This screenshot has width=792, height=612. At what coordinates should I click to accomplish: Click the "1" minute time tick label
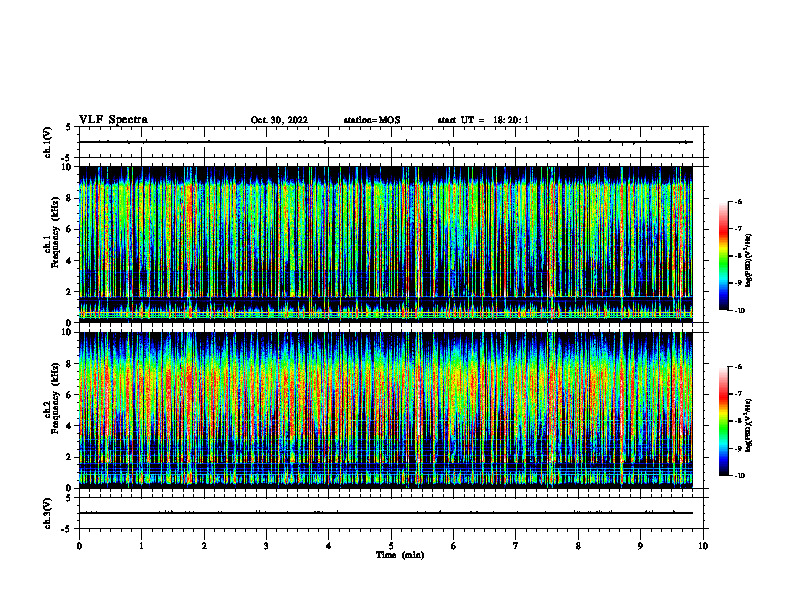(x=142, y=546)
